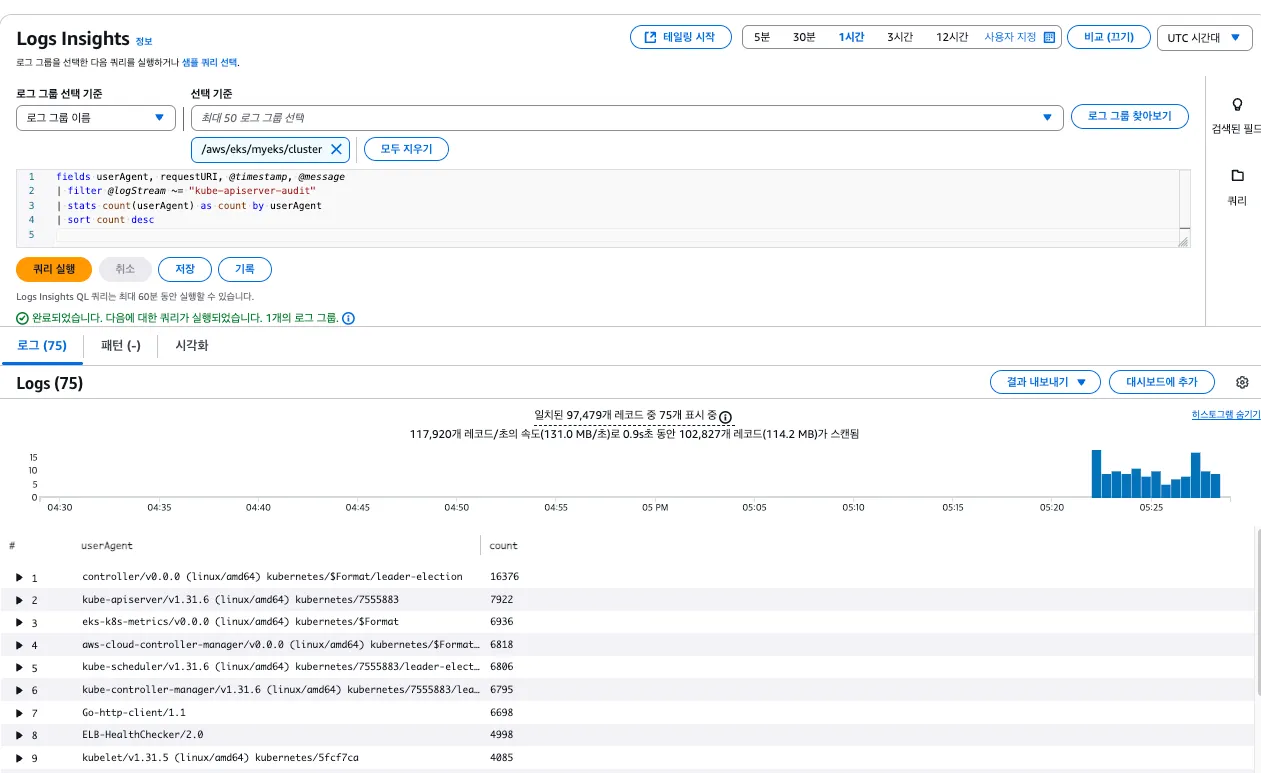Switch to the 로그 (75) tab

coord(42,346)
